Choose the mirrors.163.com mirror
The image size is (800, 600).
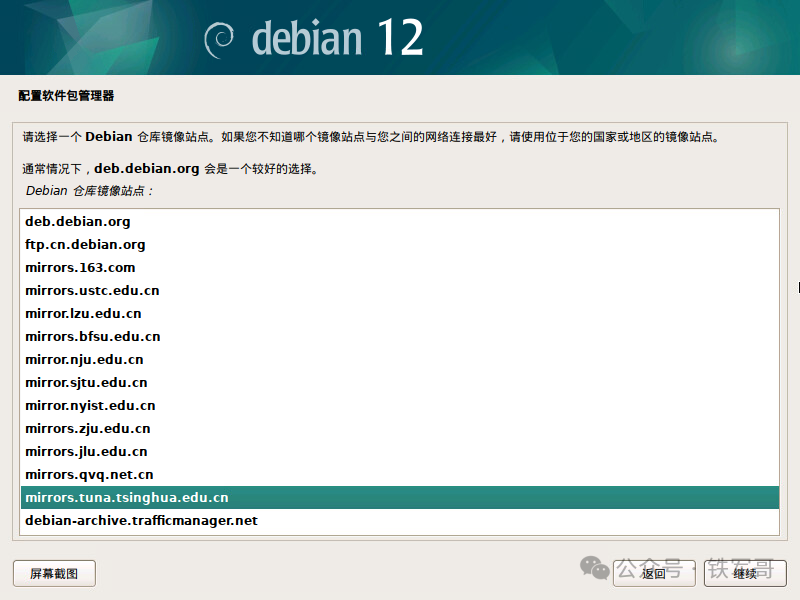tap(400, 267)
